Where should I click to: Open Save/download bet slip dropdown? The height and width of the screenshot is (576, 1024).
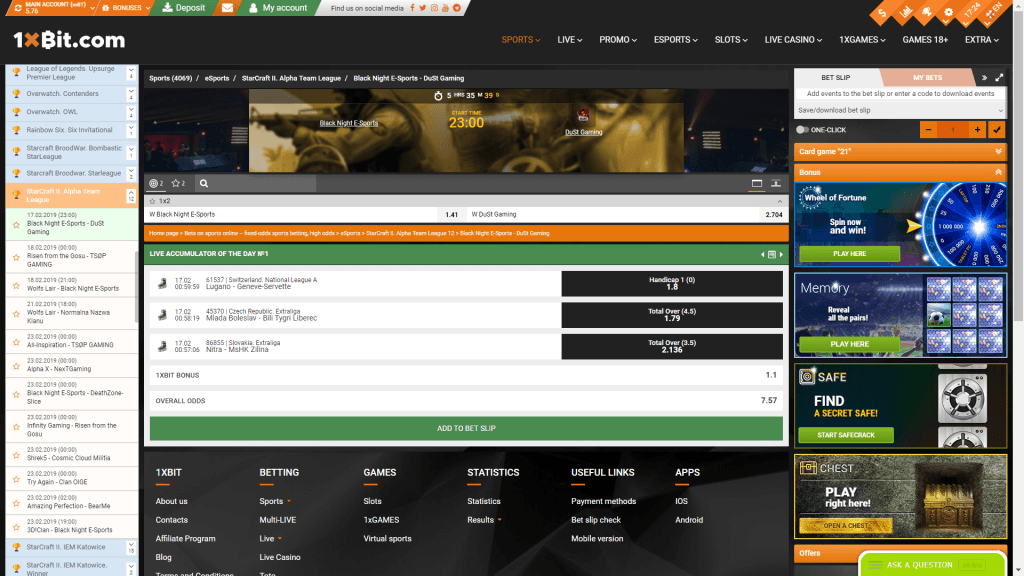(900, 110)
